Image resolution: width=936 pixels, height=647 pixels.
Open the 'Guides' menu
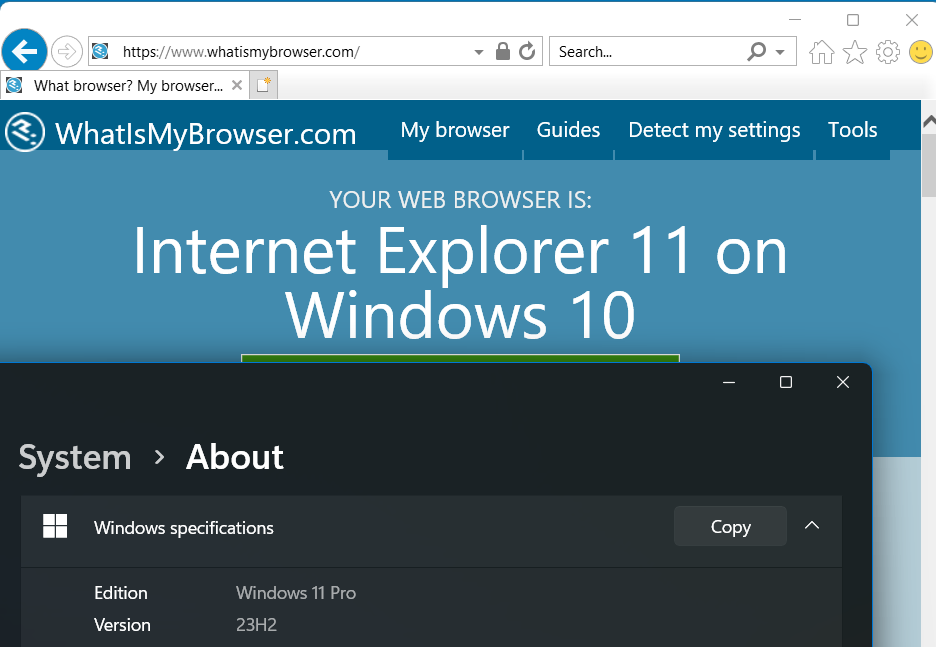[x=568, y=130]
